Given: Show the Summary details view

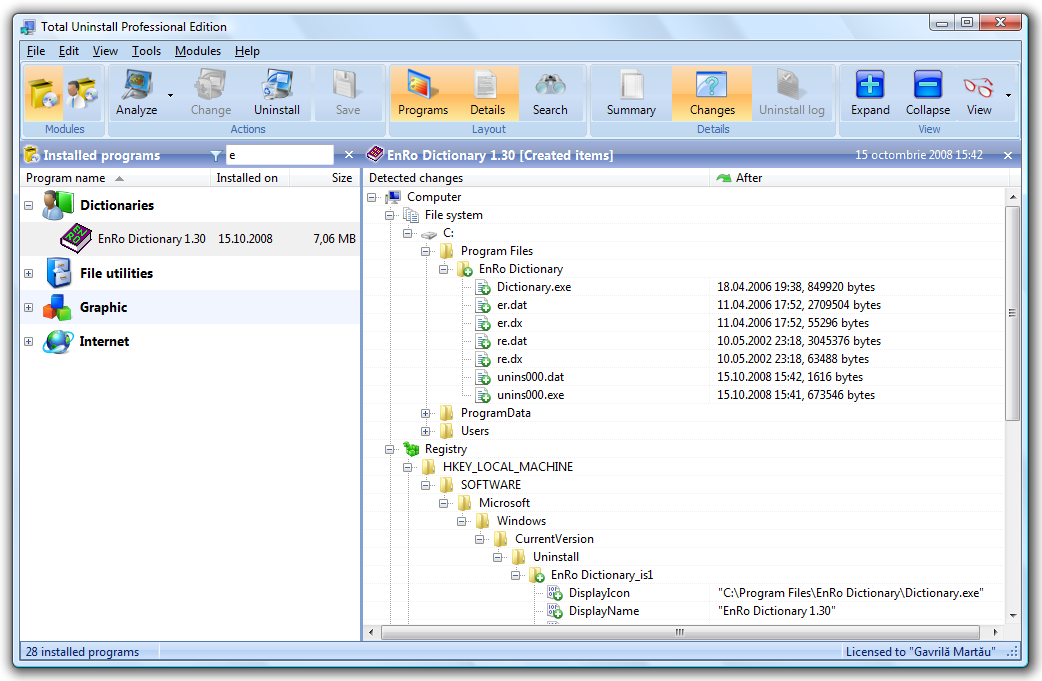Looking at the screenshot, I should (631, 86).
